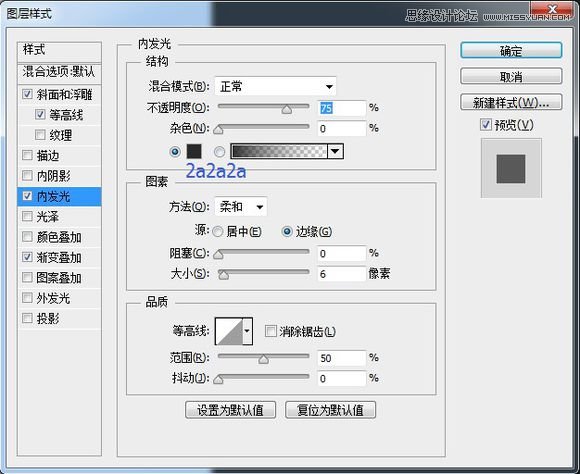Open the 渐变叠加 style settings
The width and height of the screenshot is (580, 474).
click(x=59, y=257)
